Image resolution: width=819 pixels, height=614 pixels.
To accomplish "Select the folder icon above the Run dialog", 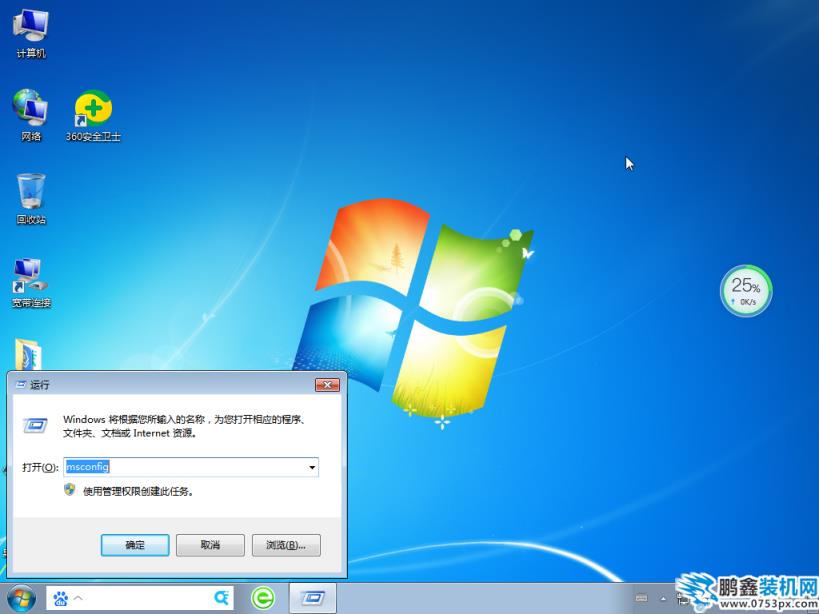I will pyautogui.click(x=28, y=354).
